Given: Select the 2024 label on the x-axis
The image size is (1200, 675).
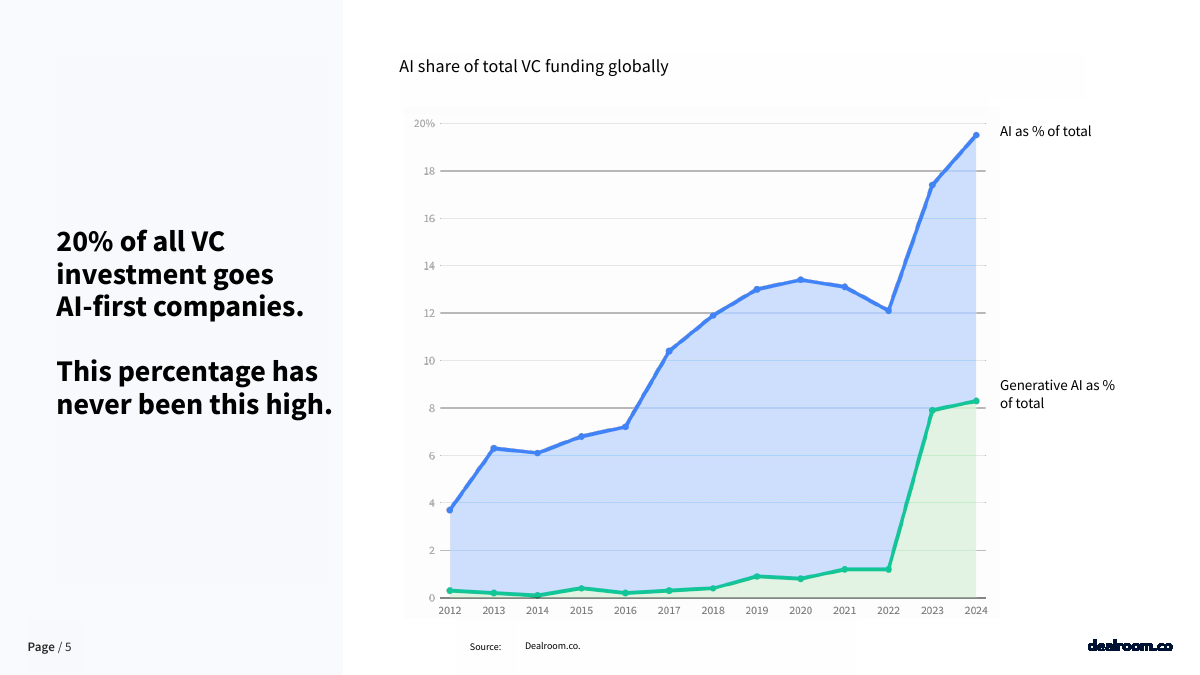Looking at the screenshot, I should (x=976, y=611).
